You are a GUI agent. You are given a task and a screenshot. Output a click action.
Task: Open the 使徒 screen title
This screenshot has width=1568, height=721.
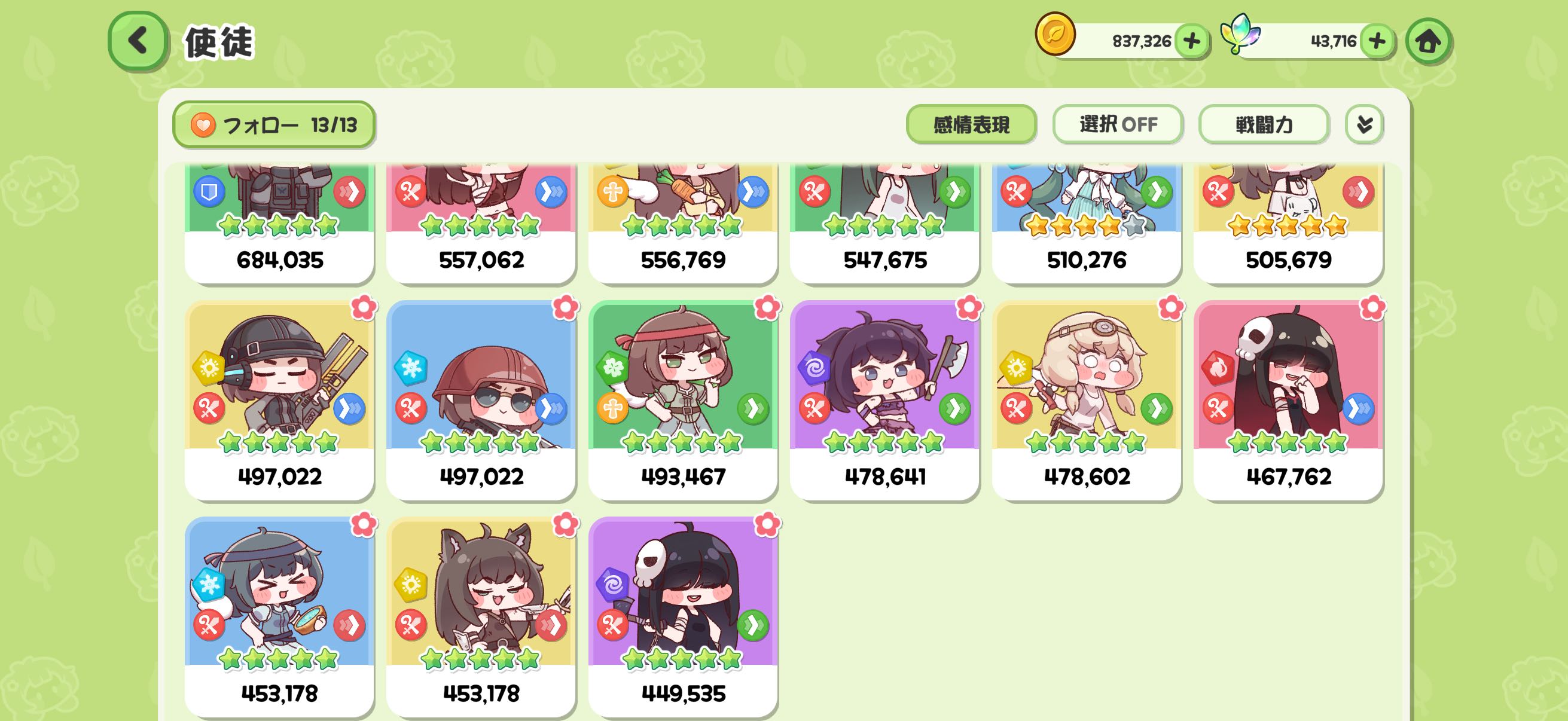point(219,42)
